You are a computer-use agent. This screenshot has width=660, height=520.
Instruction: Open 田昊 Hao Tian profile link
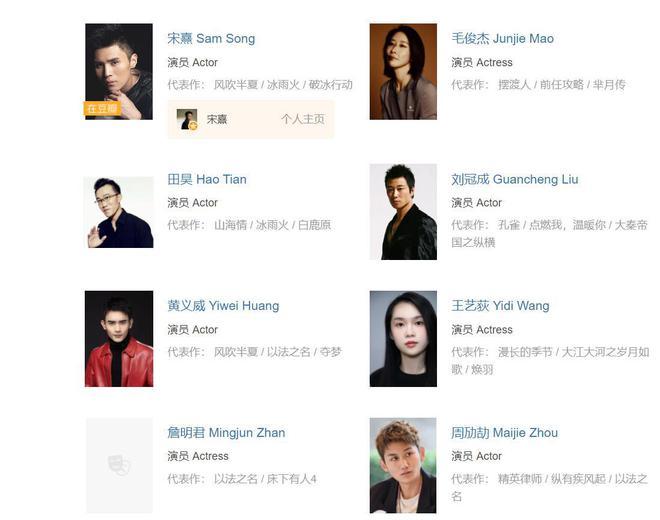(207, 179)
